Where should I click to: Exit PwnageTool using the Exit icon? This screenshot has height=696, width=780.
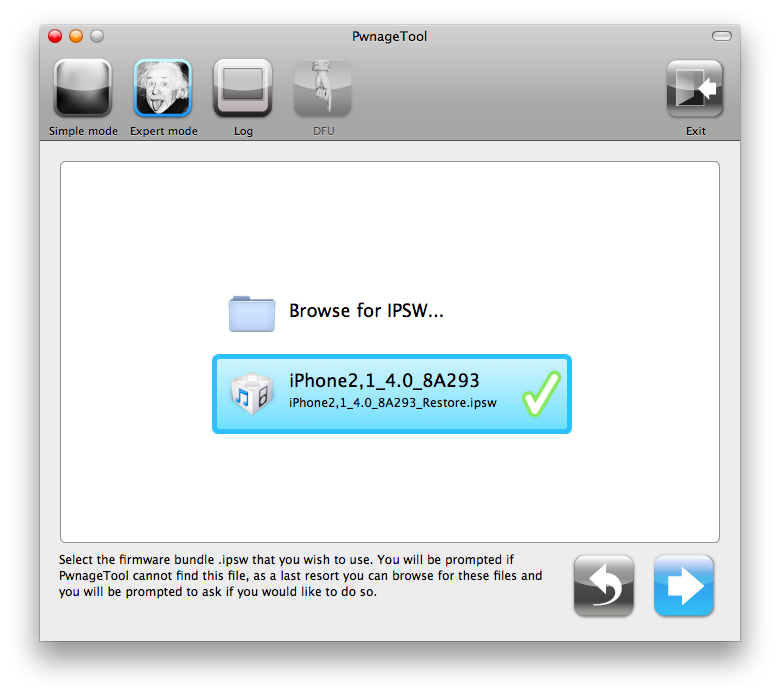pyautogui.click(x=695, y=89)
